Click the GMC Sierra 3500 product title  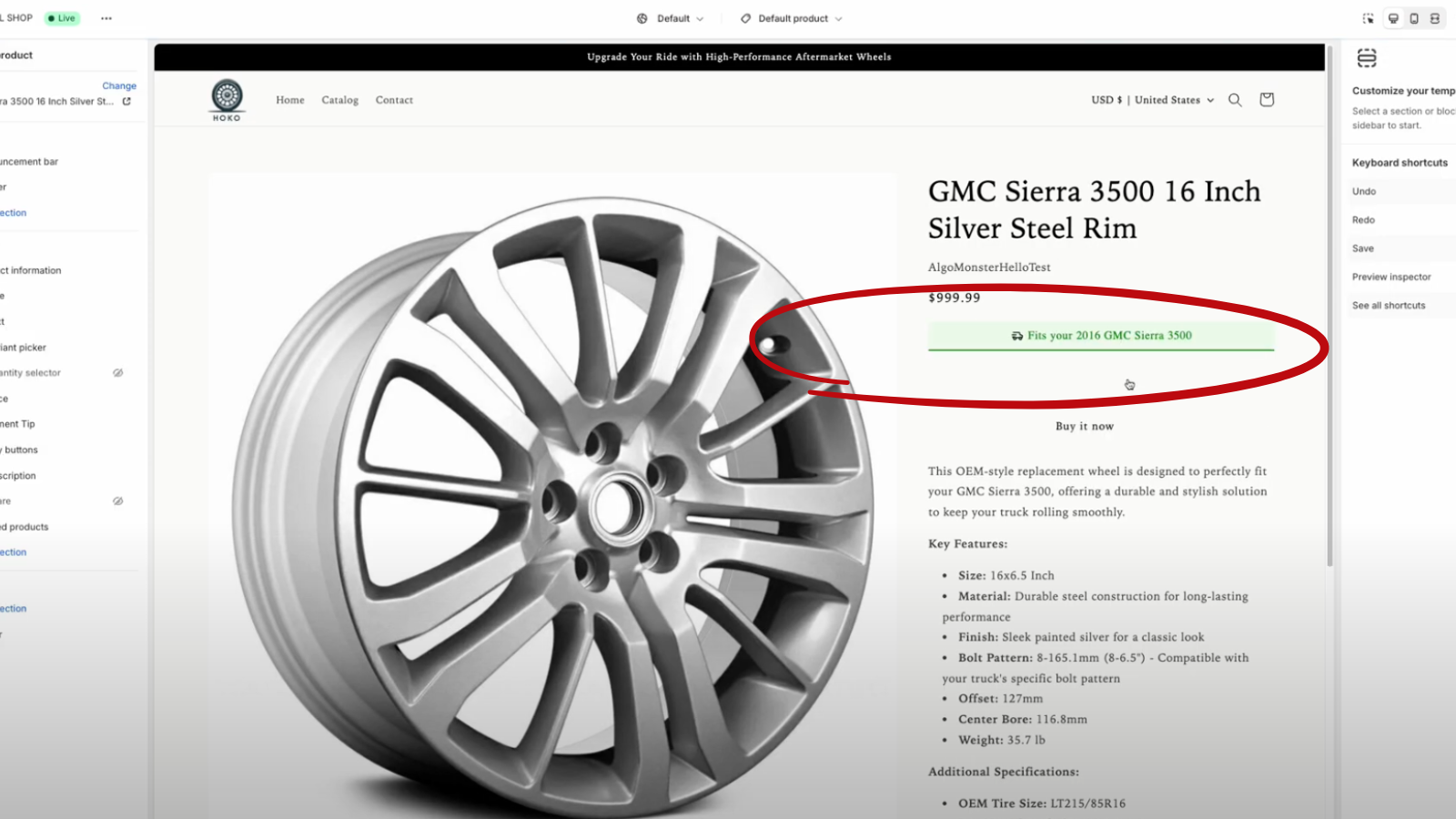[x=1095, y=209]
